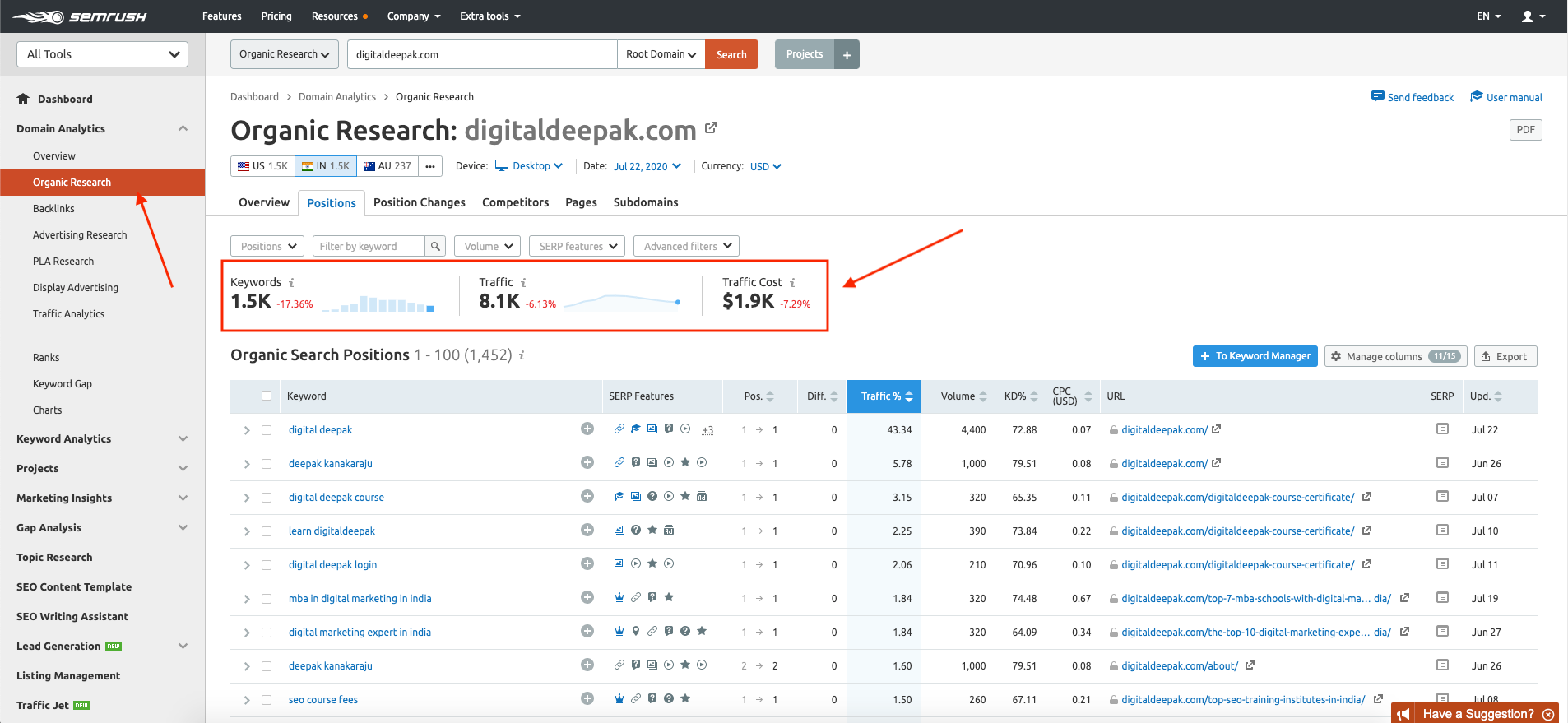The image size is (1568, 723).
Task: Click the domain search input field
Action: click(x=482, y=54)
